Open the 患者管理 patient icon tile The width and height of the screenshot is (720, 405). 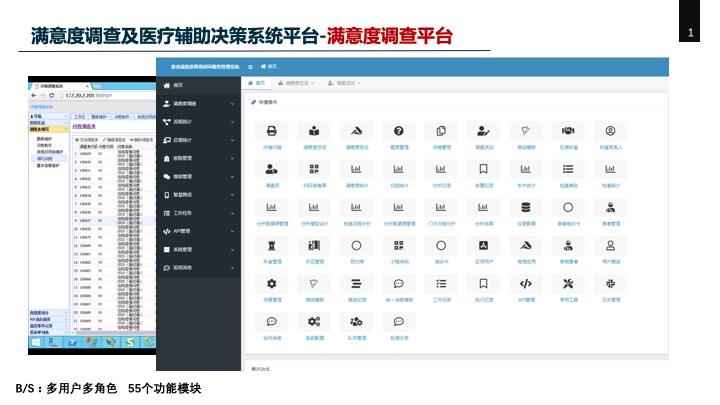coord(610,208)
